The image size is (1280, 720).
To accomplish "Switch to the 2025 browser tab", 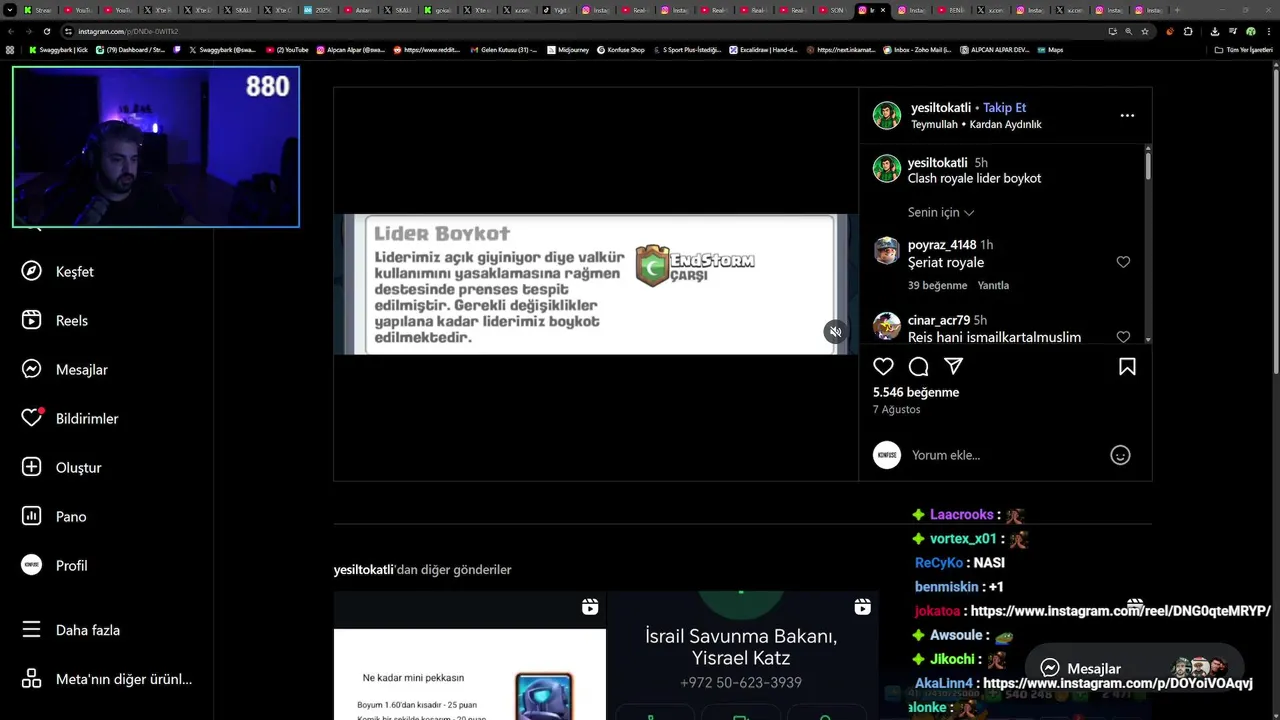I will tap(319, 10).
